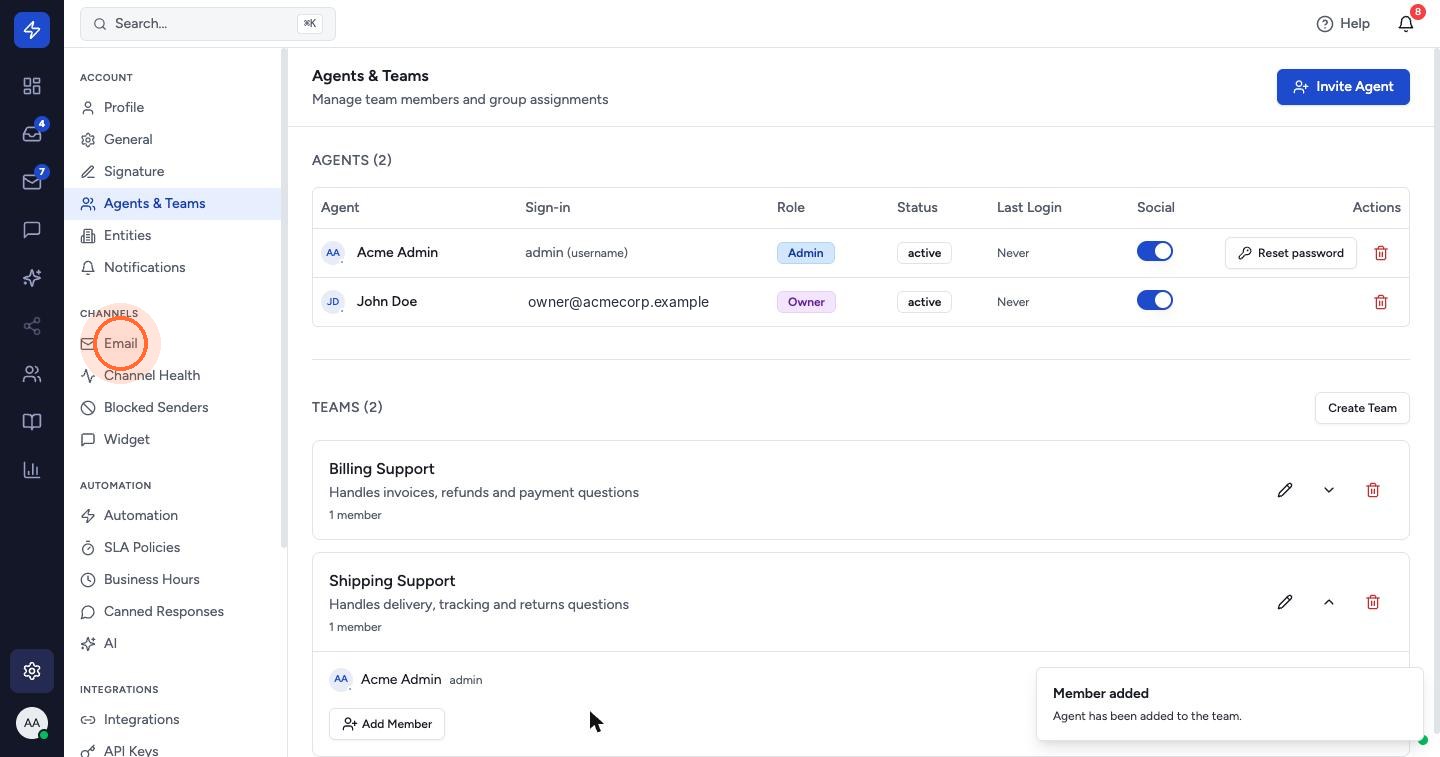The height and width of the screenshot is (757, 1440).
Task: Open Blocked Senders page
Action: coord(173,407)
